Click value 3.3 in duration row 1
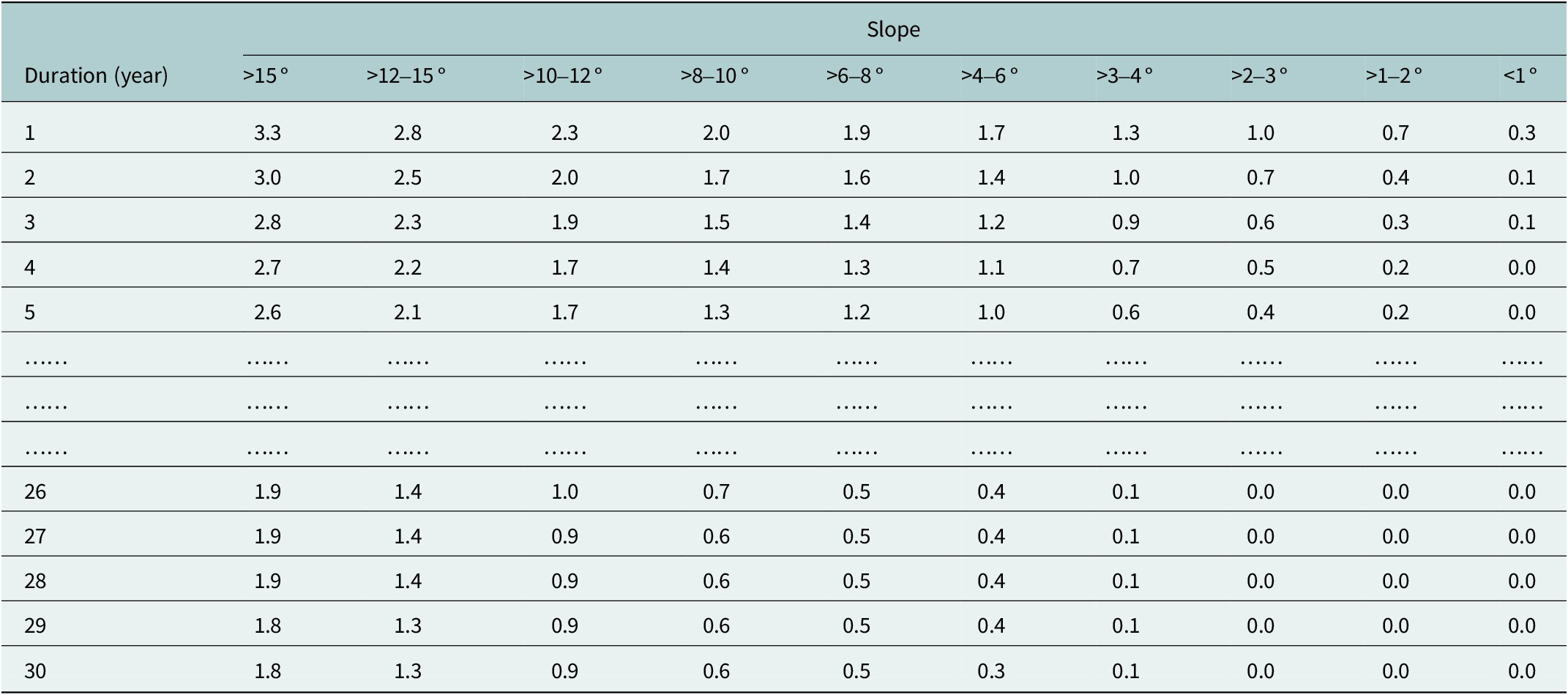 pos(267,133)
